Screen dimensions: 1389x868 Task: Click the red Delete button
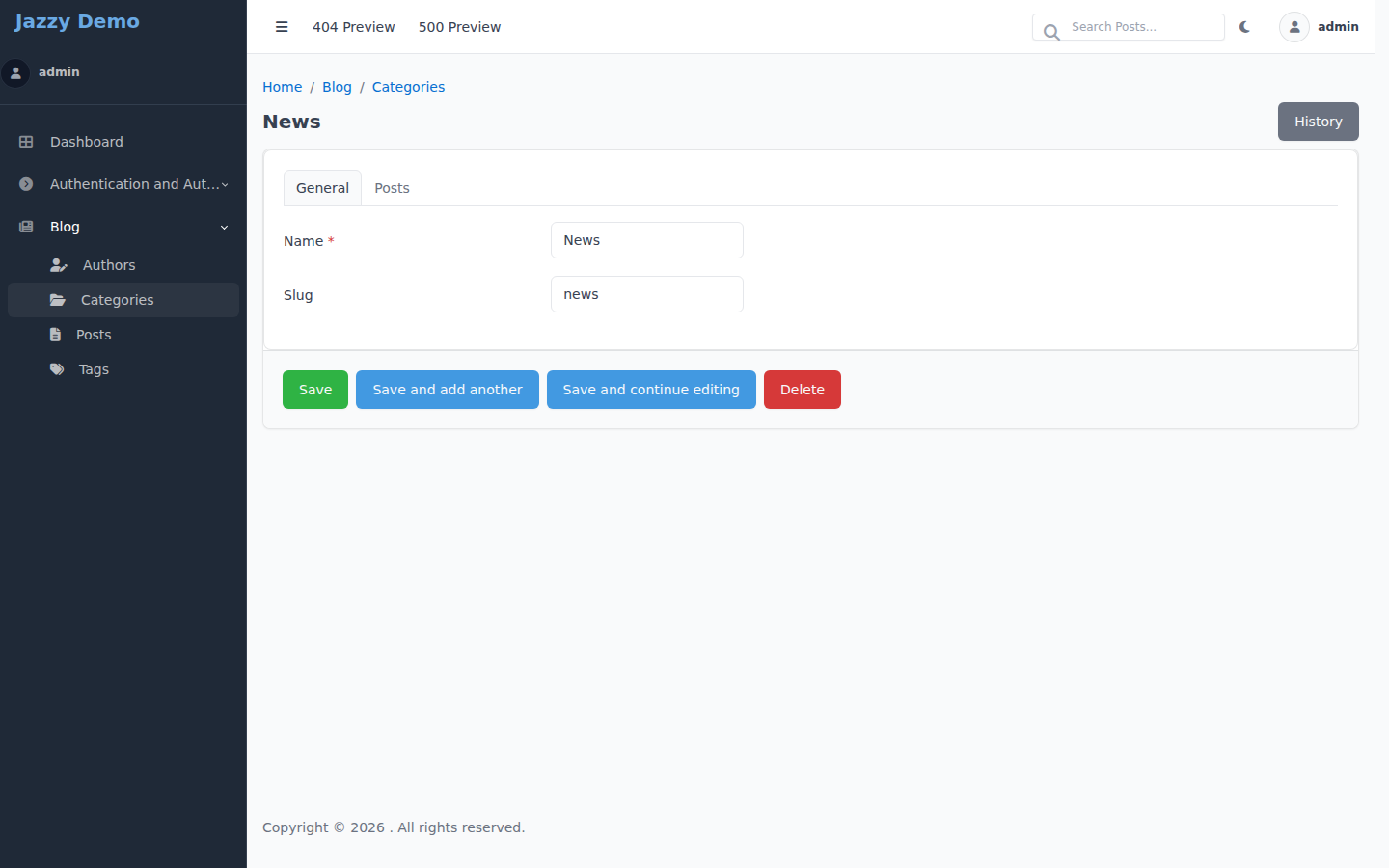tap(803, 390)
